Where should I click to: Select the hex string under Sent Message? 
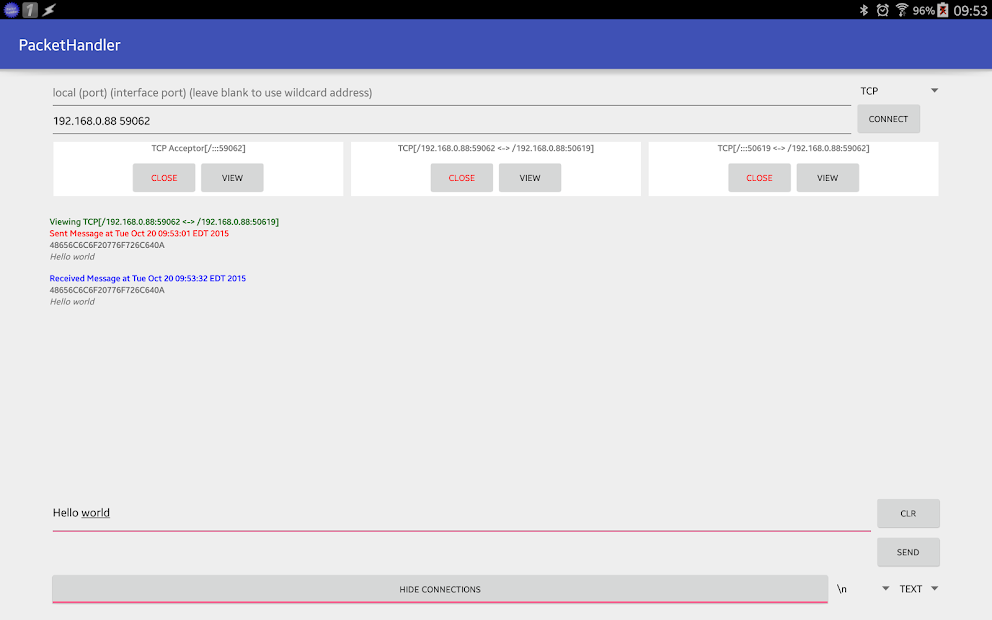pyautogui.click(x=107, y=245)
